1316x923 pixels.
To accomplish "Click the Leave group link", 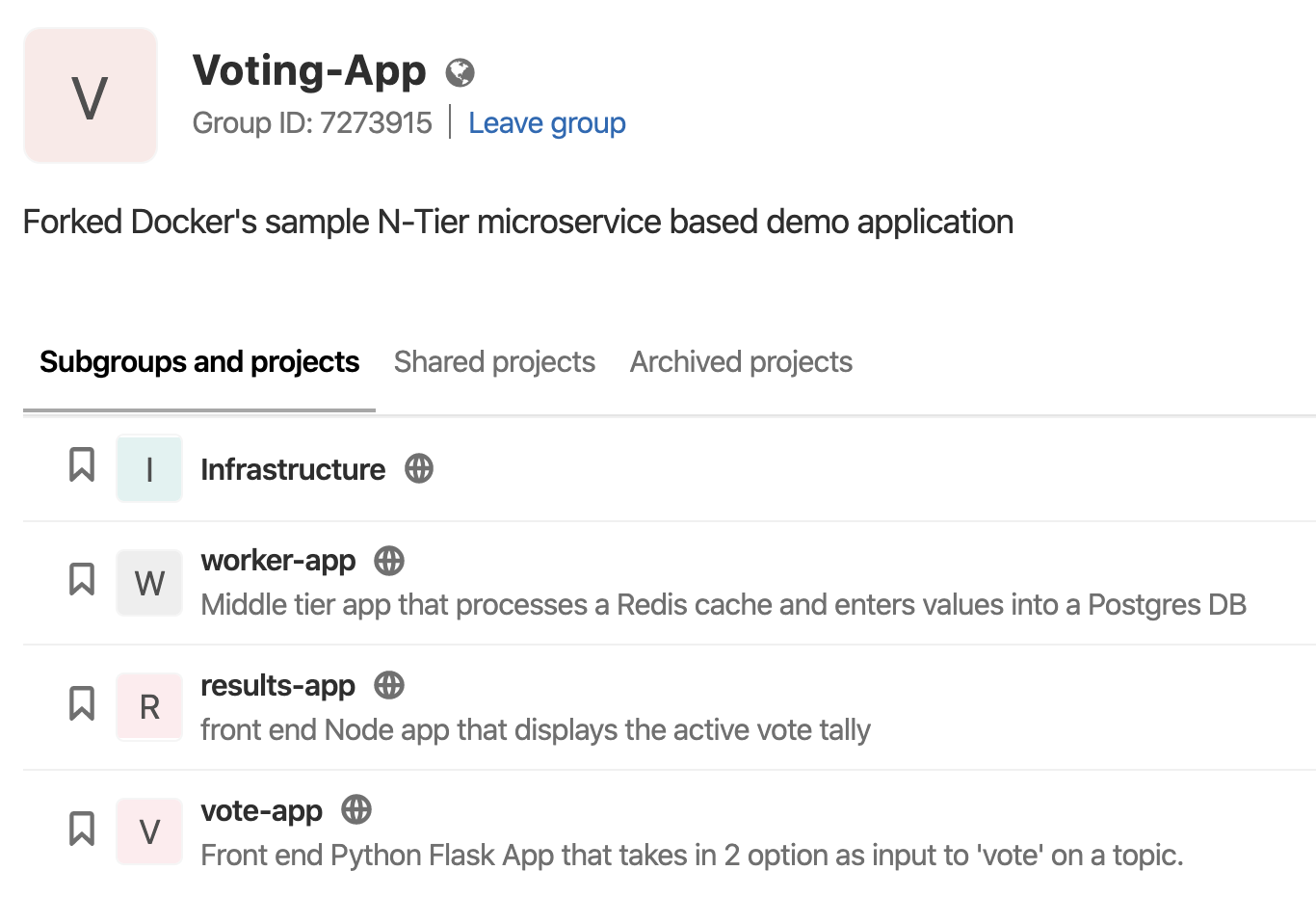I will 547,123.
